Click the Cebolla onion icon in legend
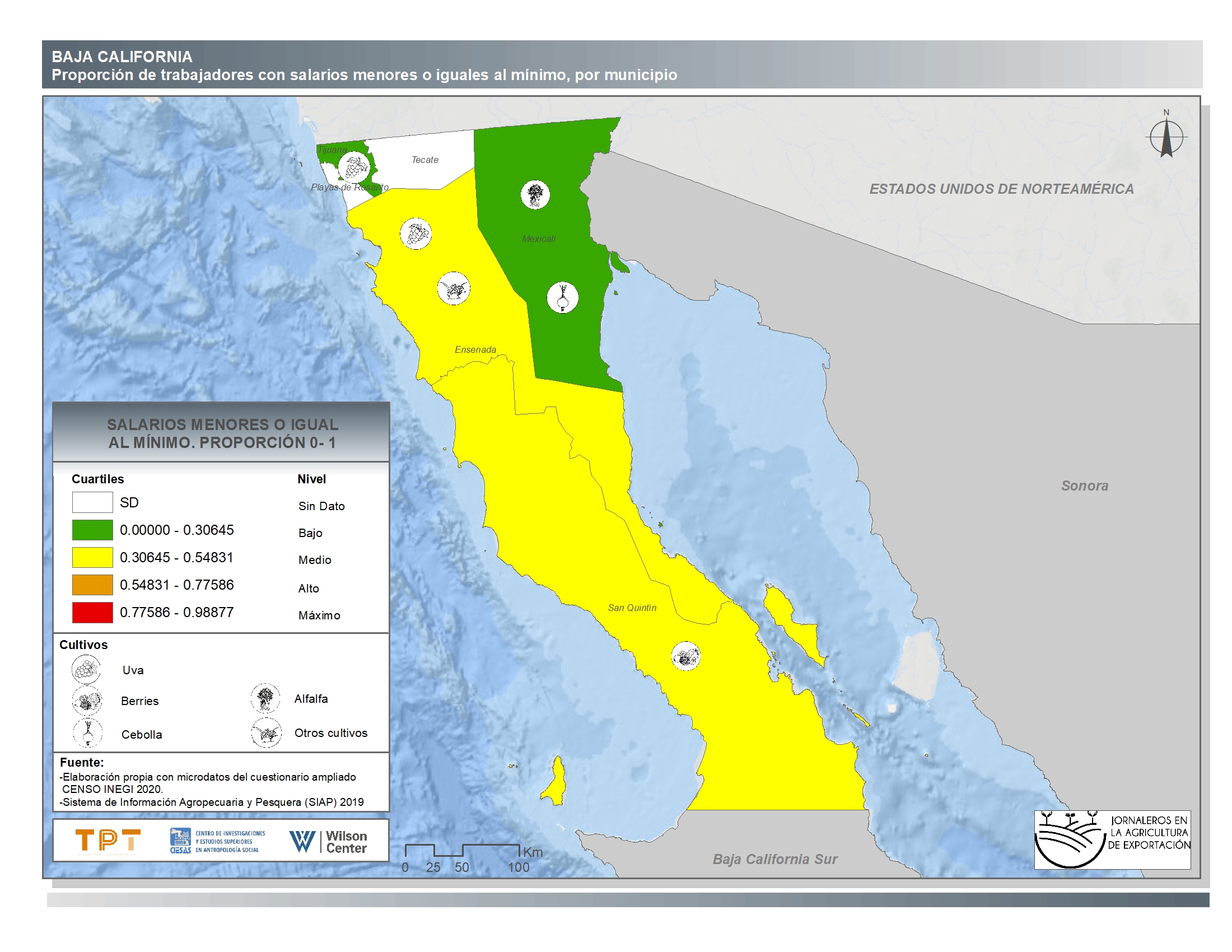Viewport: 1232px width, 952px height. (x=87, y=733)
